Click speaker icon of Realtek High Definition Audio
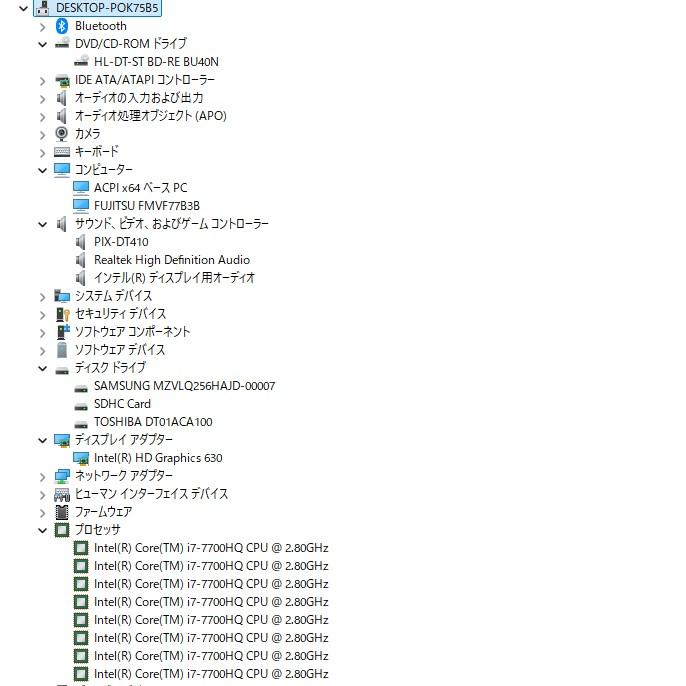Screen dimensions: 686x686 (80, 260)
